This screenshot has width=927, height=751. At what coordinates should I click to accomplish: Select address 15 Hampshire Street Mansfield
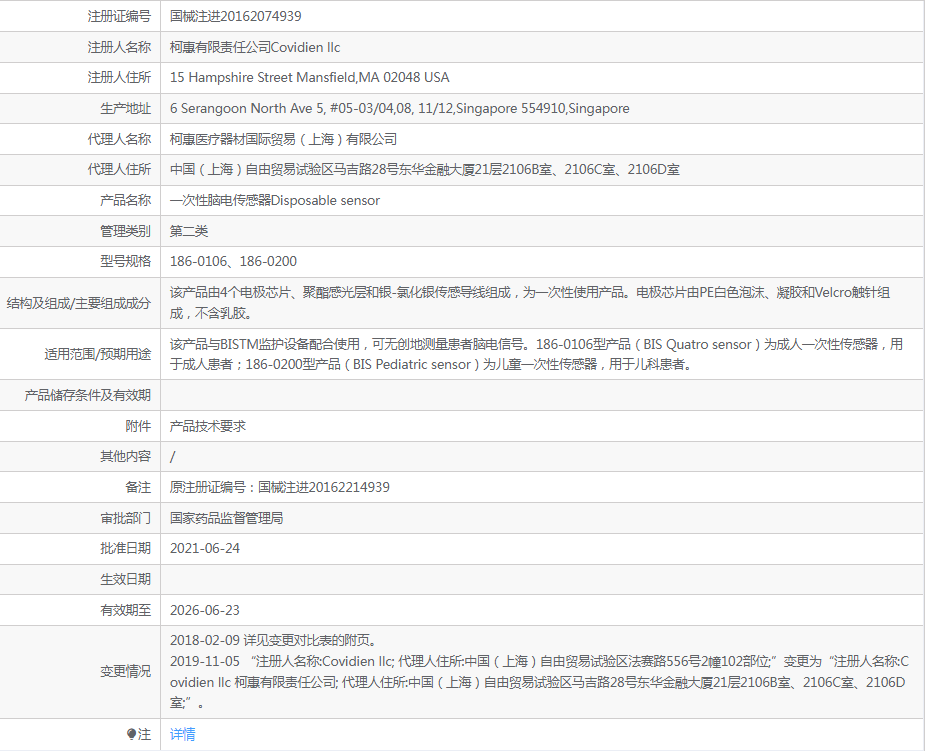[x=309, y=77]
